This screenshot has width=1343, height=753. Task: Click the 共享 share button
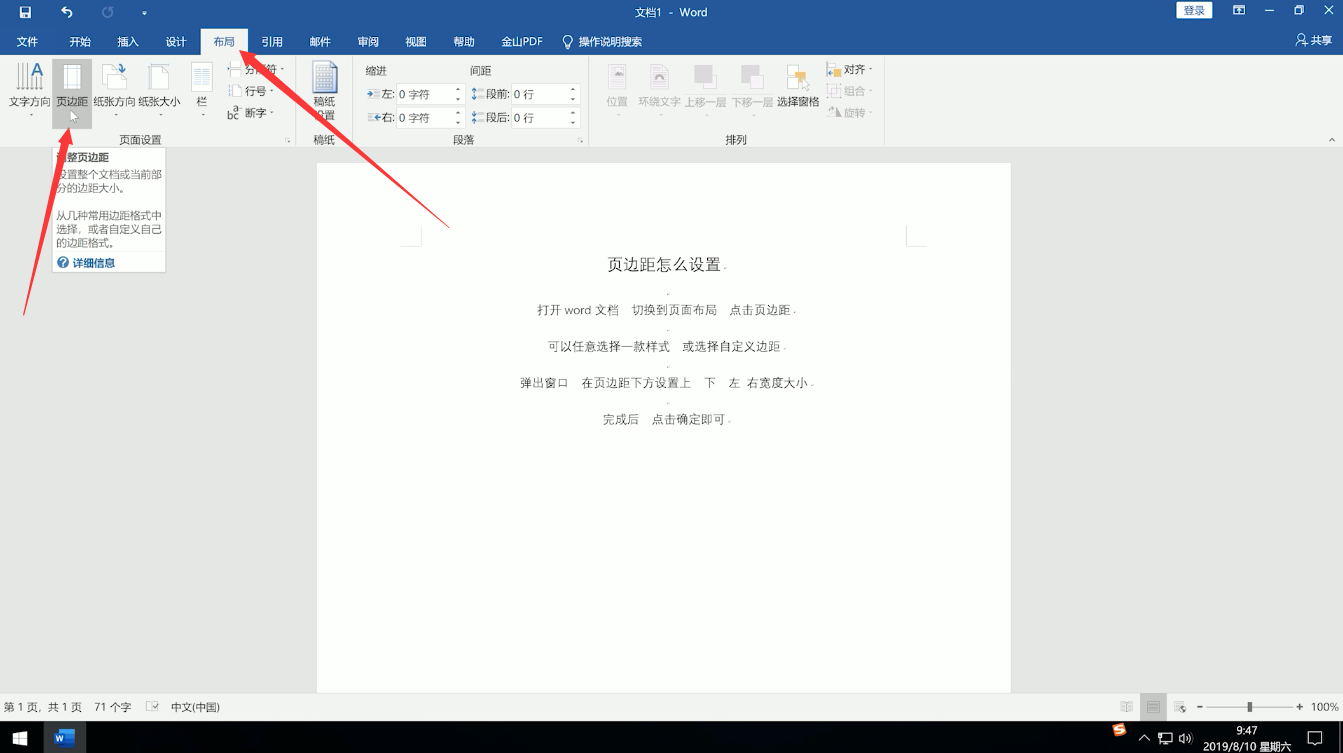click(1313, 40)
